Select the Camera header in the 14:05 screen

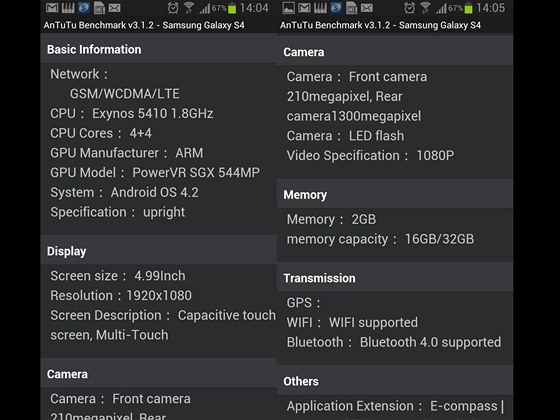click(395, 52)
